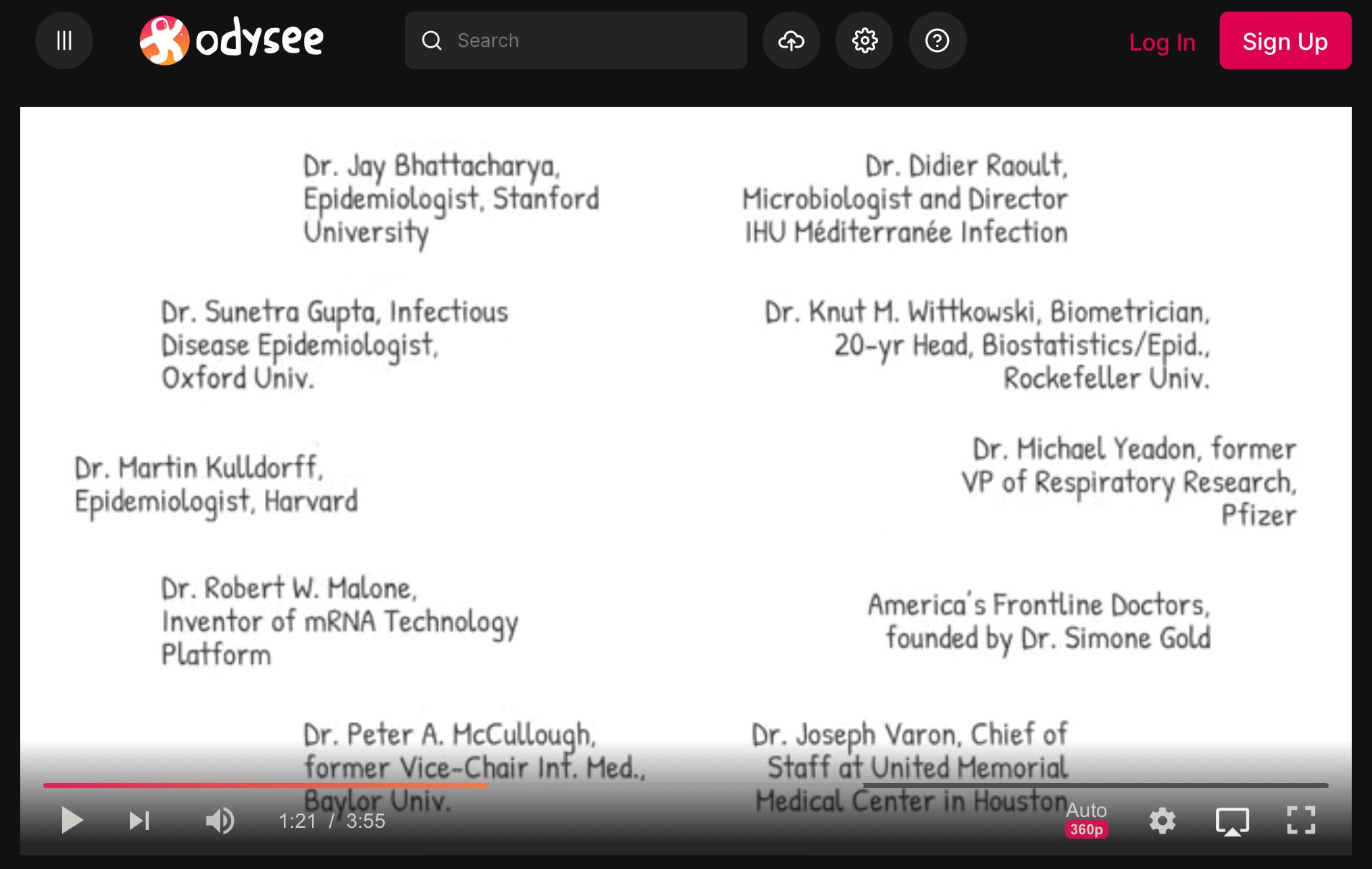Click the text "Oxford Univ."

(238, 378)
